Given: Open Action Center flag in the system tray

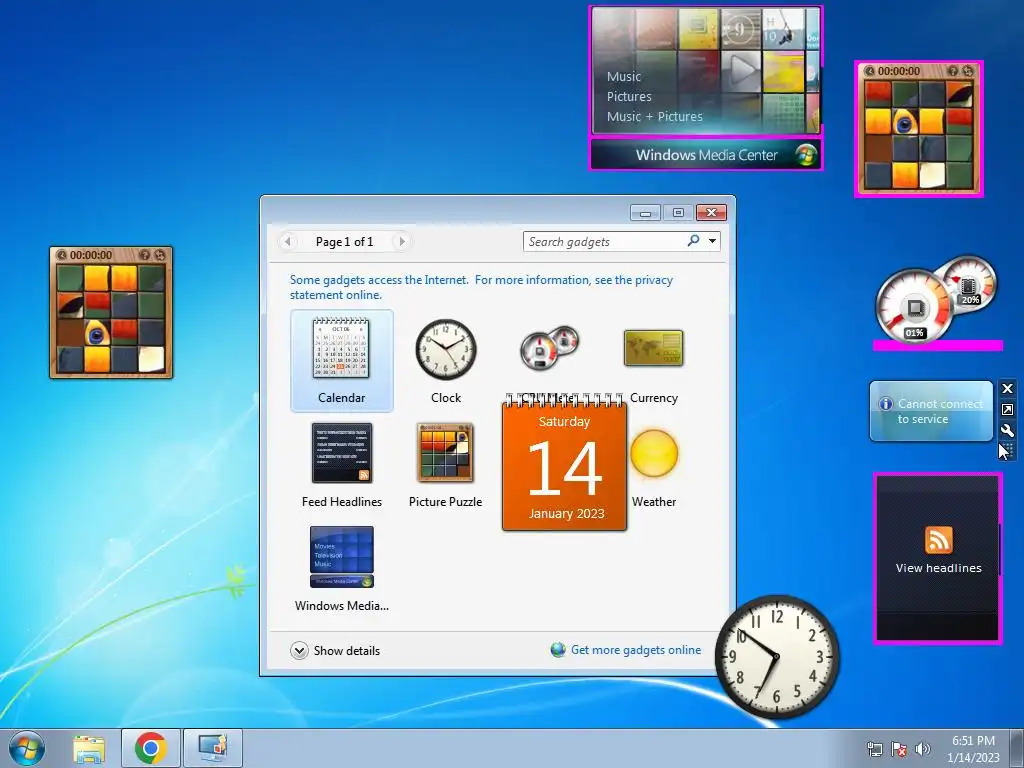Looking at the screenshot, I should click(899, 749).
